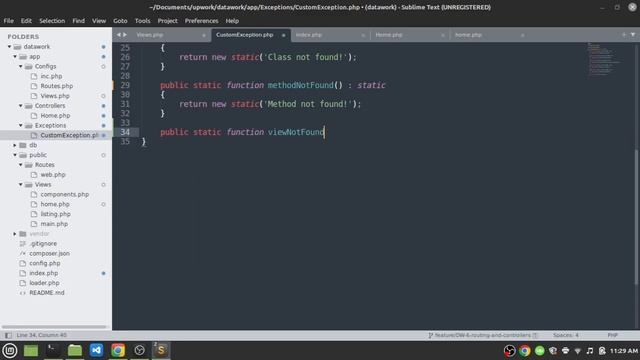Change syntax via PHP status label
This screenshot has width=640, height=360.
point(612,335)
